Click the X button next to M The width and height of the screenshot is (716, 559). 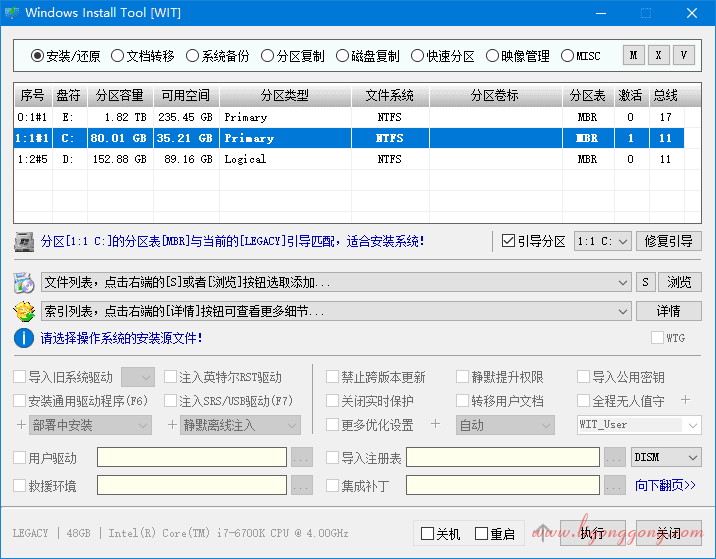point(658,55)
